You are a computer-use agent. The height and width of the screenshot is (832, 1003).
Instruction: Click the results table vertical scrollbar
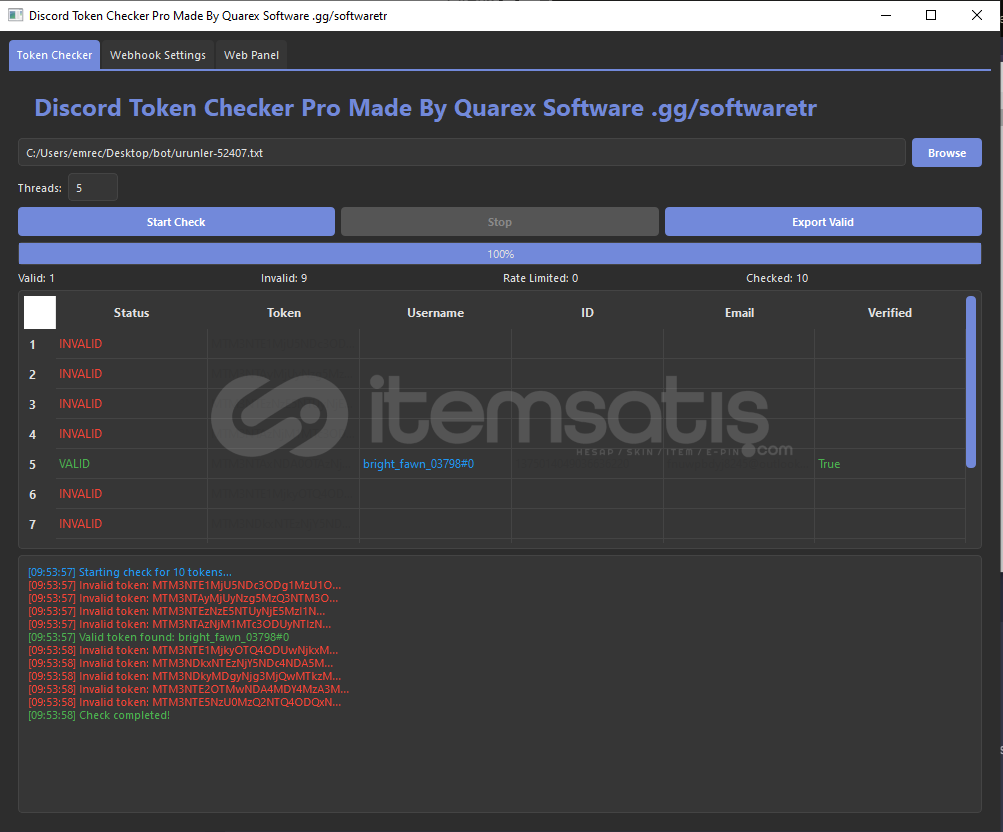(971, 382)
